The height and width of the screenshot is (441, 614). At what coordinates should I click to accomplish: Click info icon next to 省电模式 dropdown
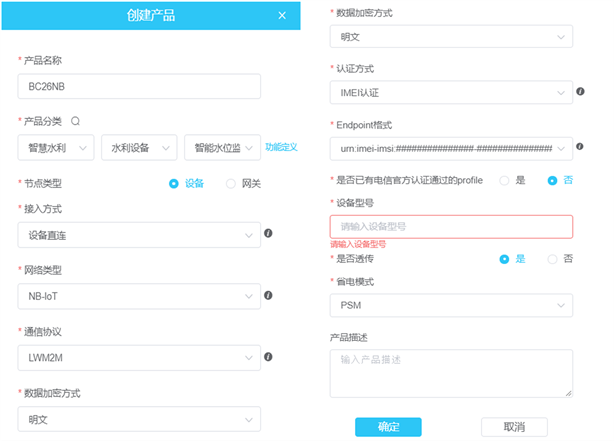coord(581,303)
